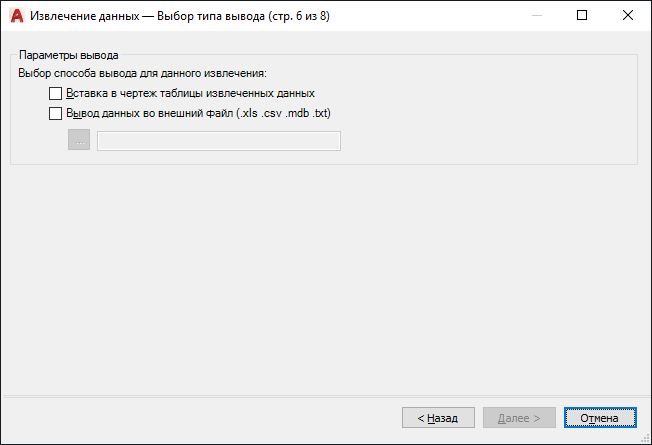Image resolution: width=652 pixels, height=445 pixels.
Task: Click the blank dialog area above the buttons
Action: tap(320, 280)
